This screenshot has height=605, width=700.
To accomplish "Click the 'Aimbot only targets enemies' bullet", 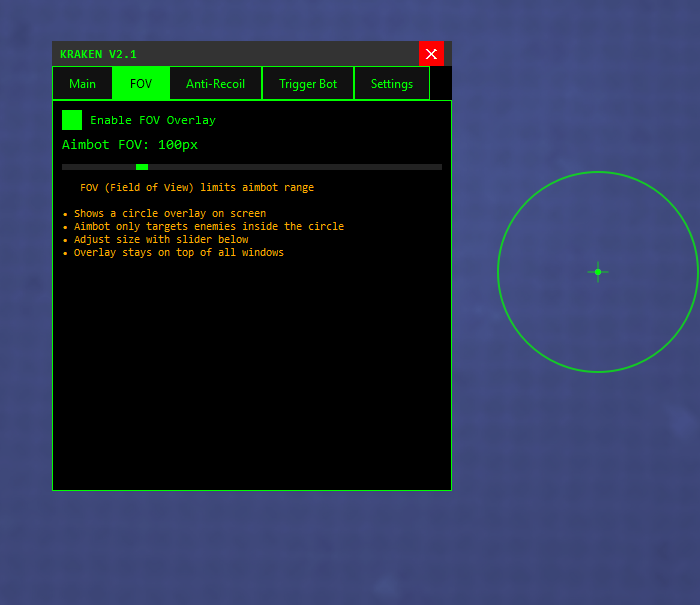I will [208, 227].
